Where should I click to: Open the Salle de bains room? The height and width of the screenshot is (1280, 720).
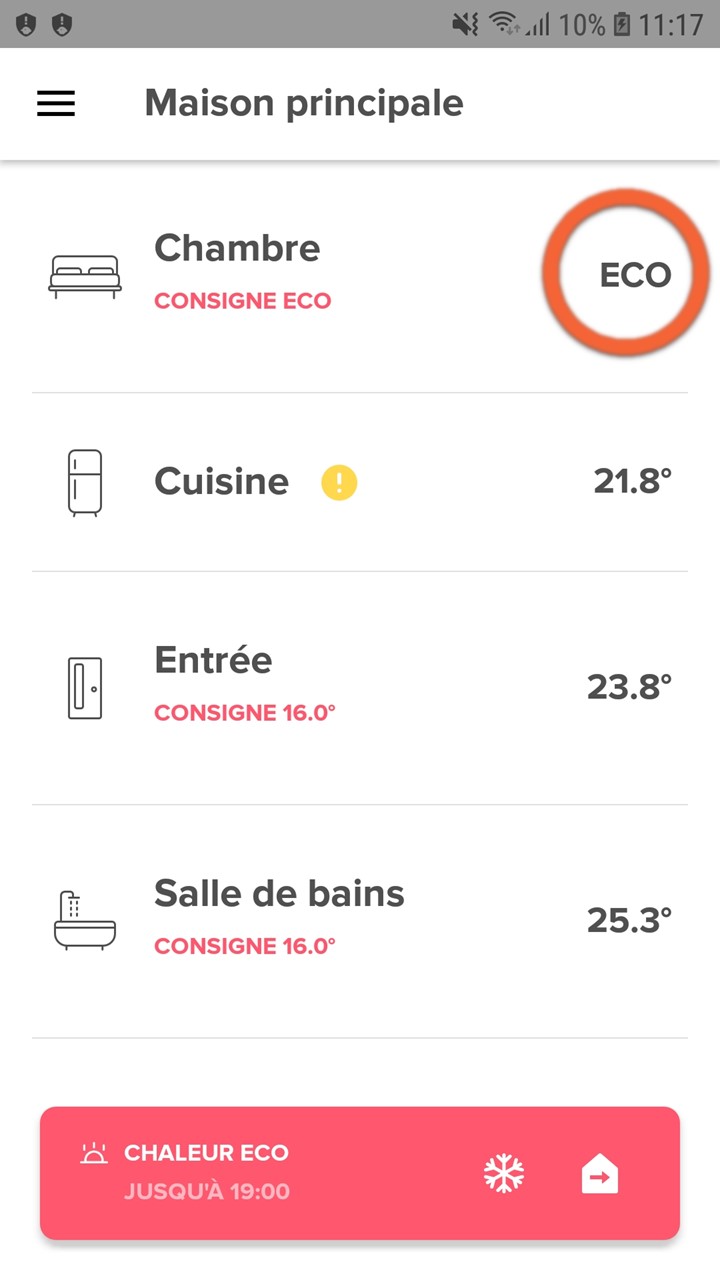point(360,921)
